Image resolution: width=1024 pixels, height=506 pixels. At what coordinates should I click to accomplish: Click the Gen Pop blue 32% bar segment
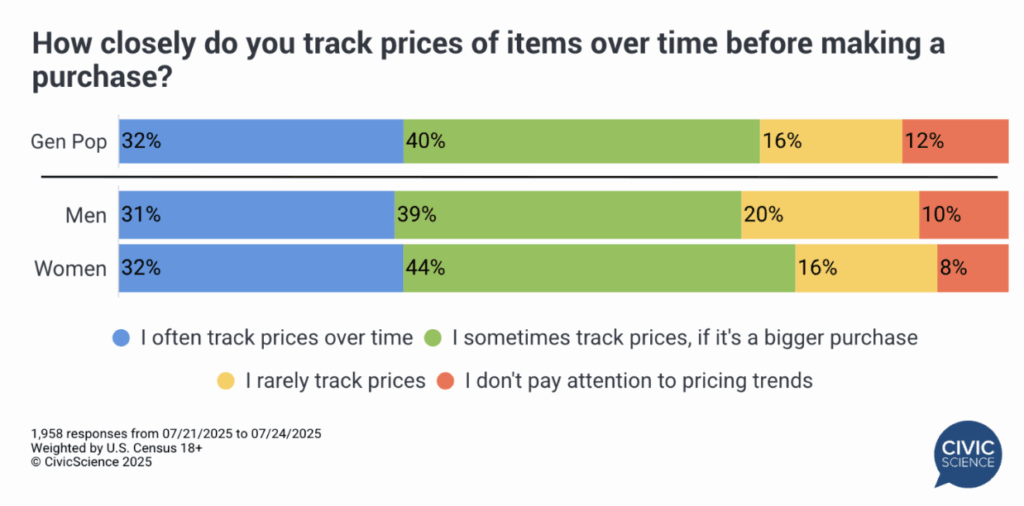click(261, 141)
